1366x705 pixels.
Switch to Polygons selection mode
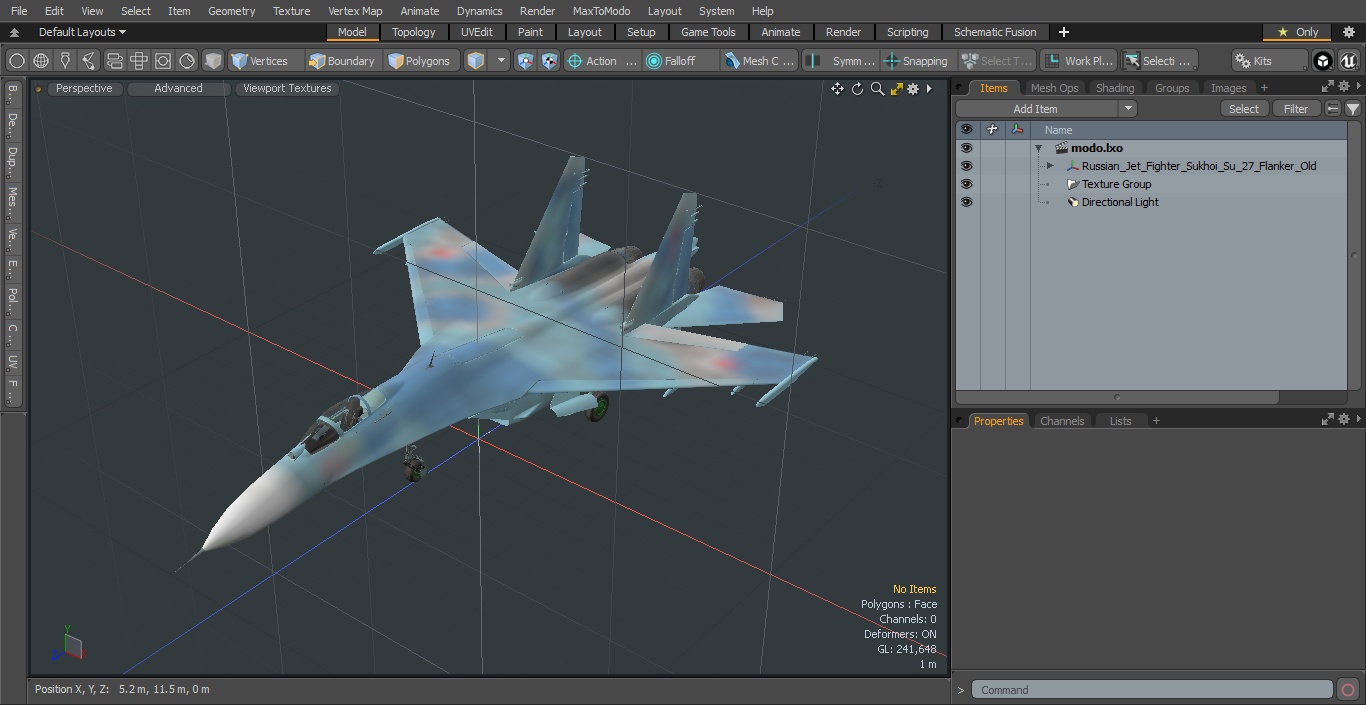421,61
